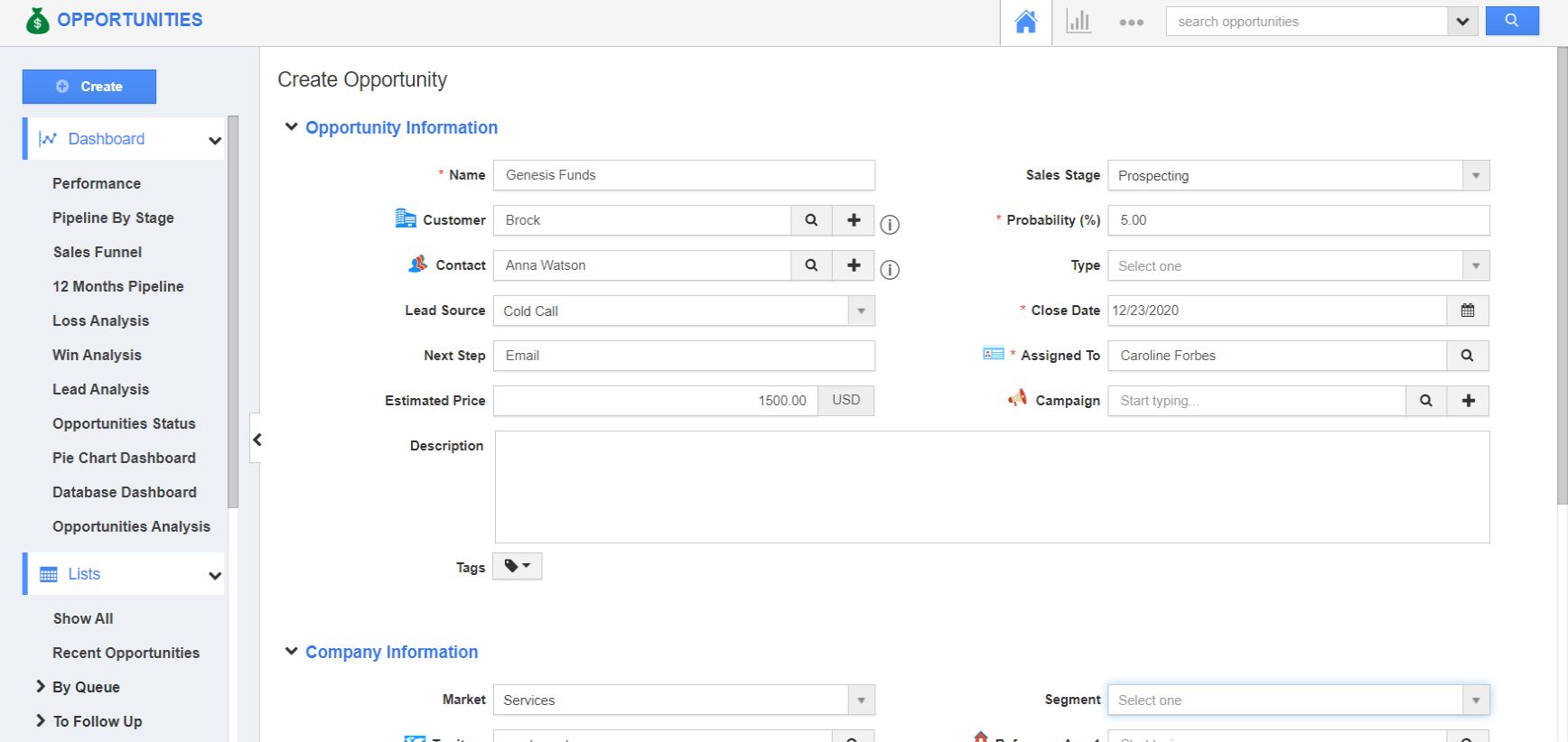The image size is (1568, 742).
Task: Open Loss Analysis
Action: click(100, 320)
